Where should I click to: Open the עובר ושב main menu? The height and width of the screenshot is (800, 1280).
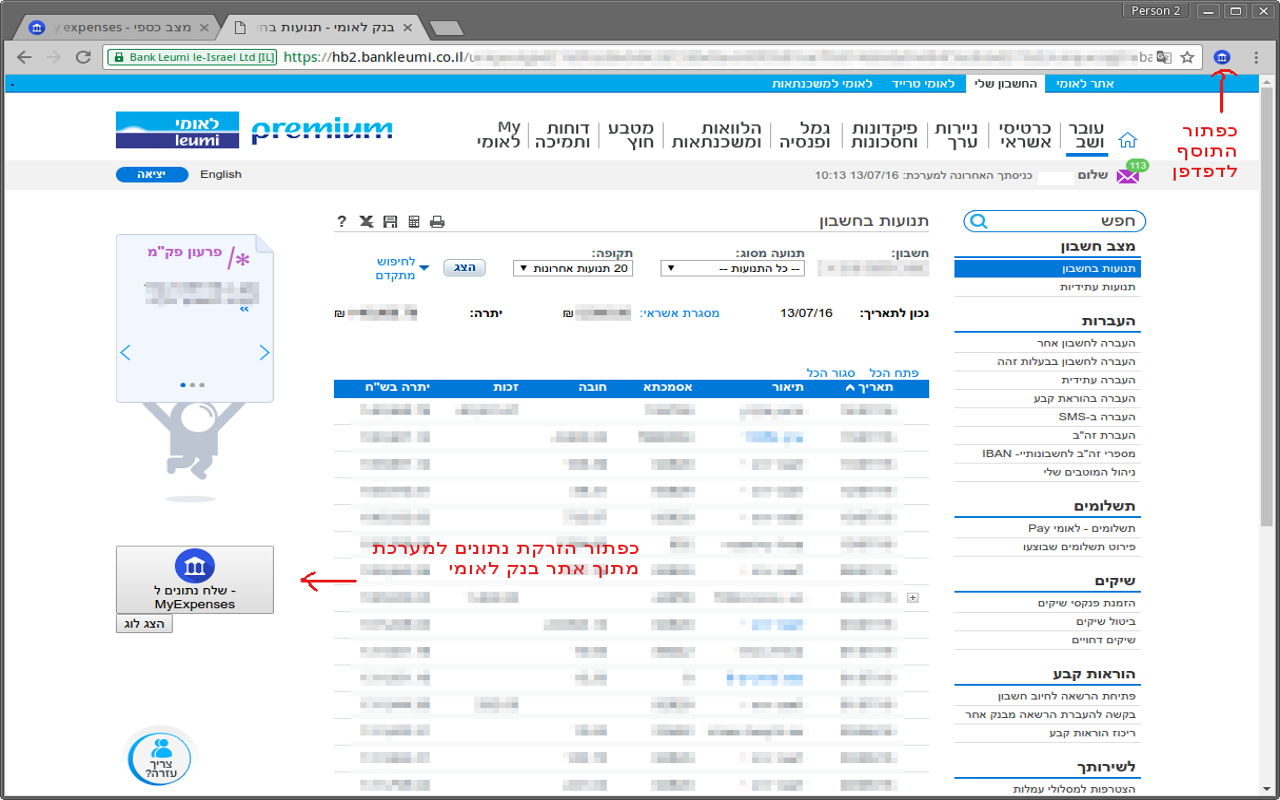click(x=1086, y=135)
